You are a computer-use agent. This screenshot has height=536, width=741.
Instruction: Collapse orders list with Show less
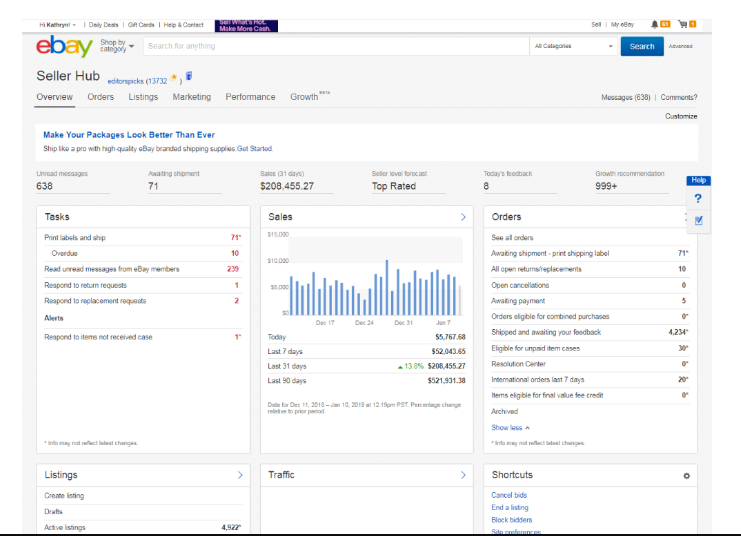pos(510,428)
